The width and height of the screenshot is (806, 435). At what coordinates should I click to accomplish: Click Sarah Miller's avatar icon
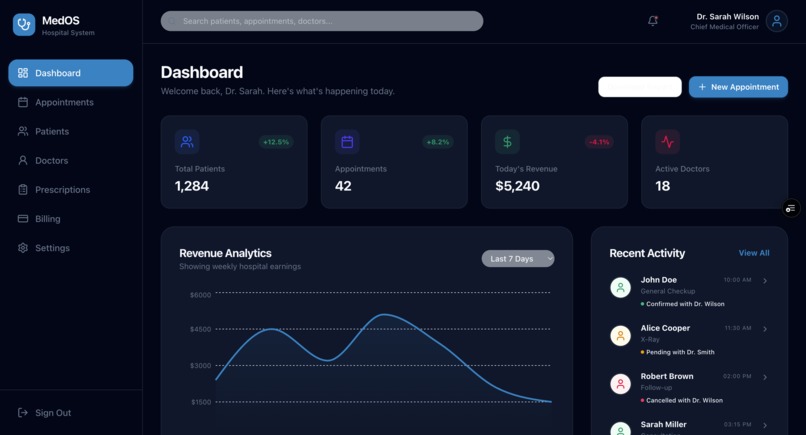[x=620, y=429]
